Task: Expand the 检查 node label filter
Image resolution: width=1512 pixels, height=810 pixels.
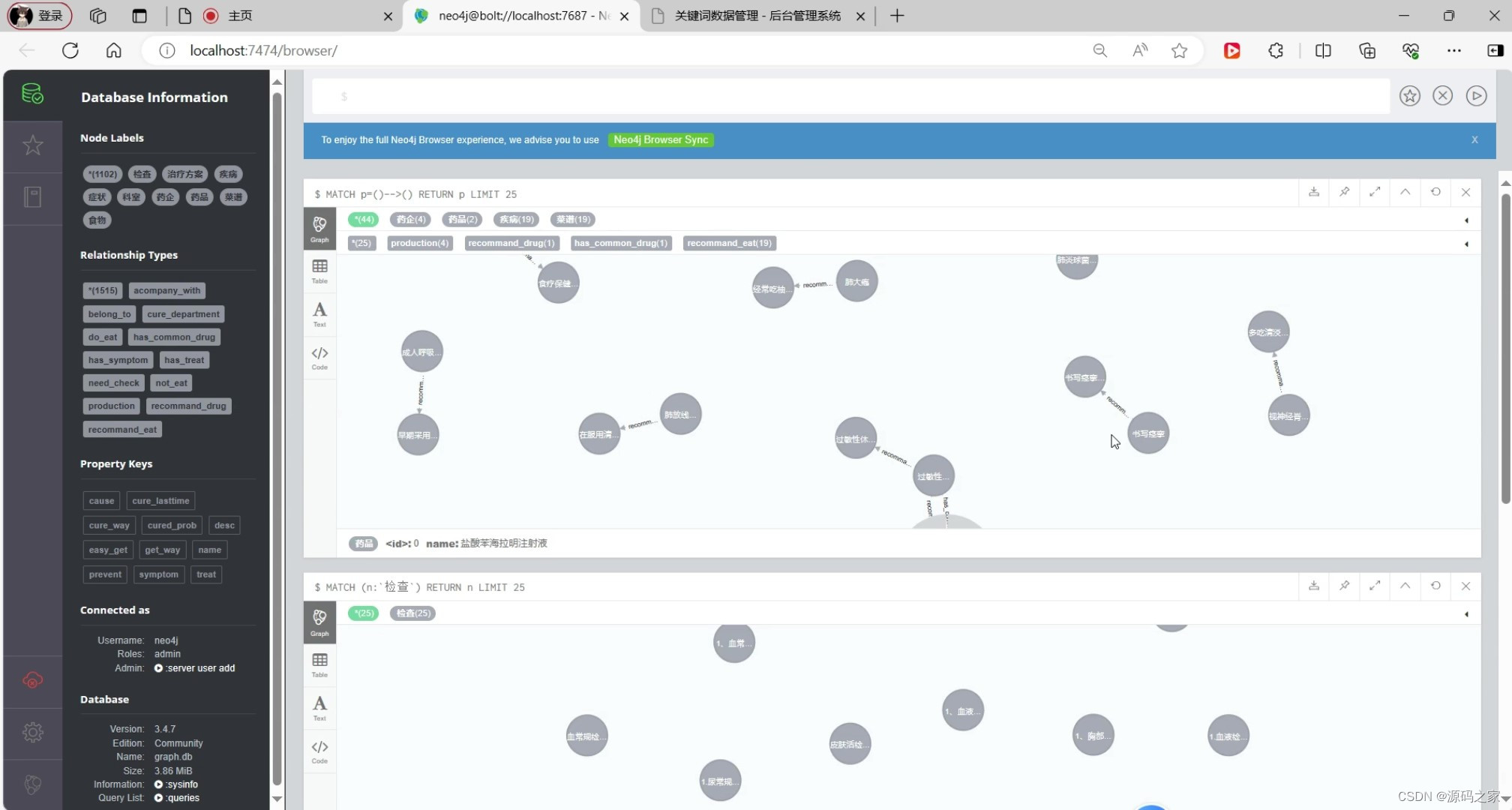Action: click(x=142, y=173)
